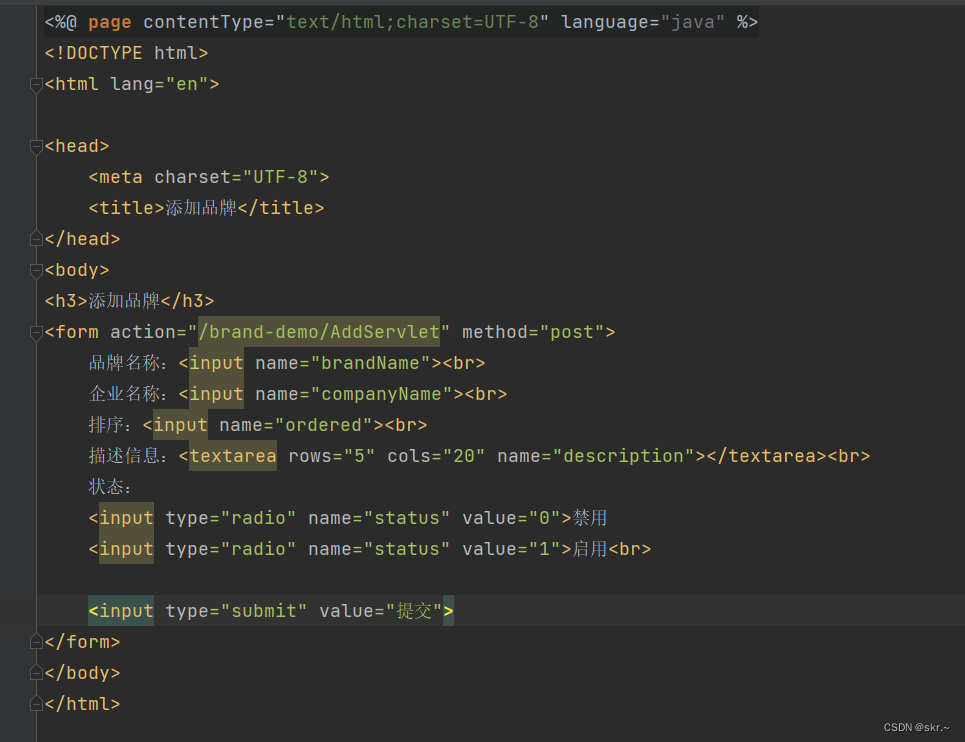The image size is (965, 742).
Task: Click the DOCTYPE html declaration line
Action: pyautogui.click(x=125, y=52)
